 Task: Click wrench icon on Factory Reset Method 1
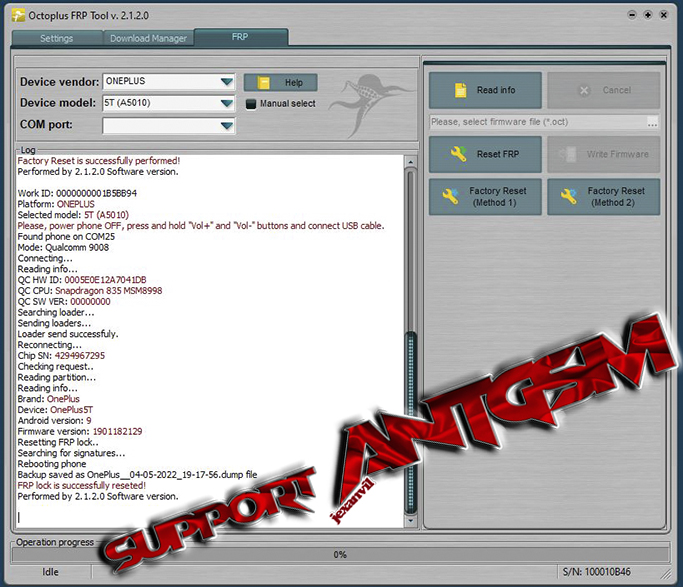pyautogui.click(x=450, y=196)
